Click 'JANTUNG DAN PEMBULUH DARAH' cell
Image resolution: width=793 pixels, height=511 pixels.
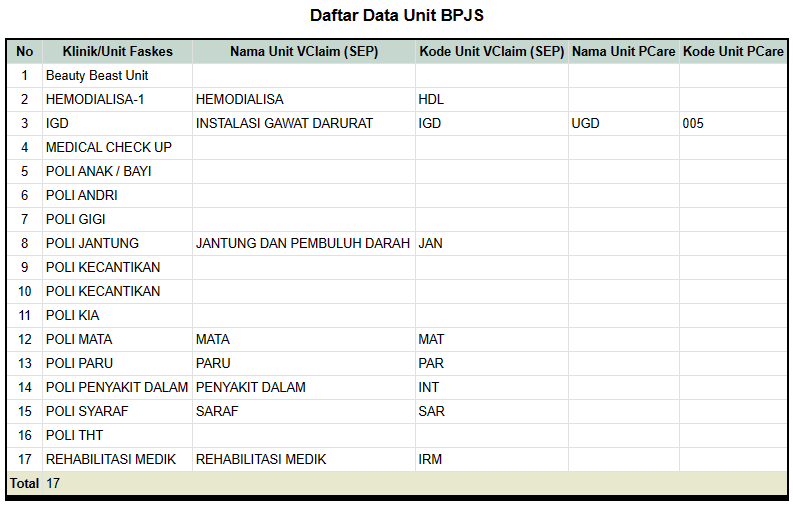(x=303, y=243)
